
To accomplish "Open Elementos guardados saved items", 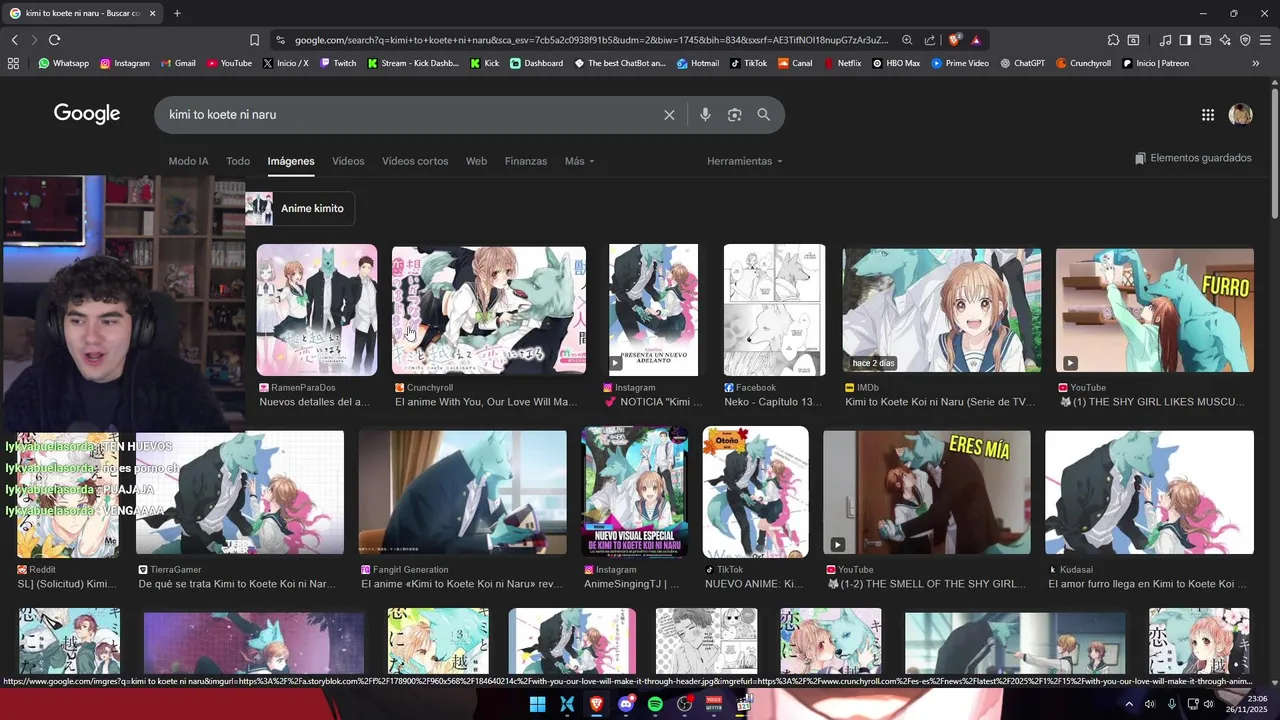I will tap(1193, 158).
